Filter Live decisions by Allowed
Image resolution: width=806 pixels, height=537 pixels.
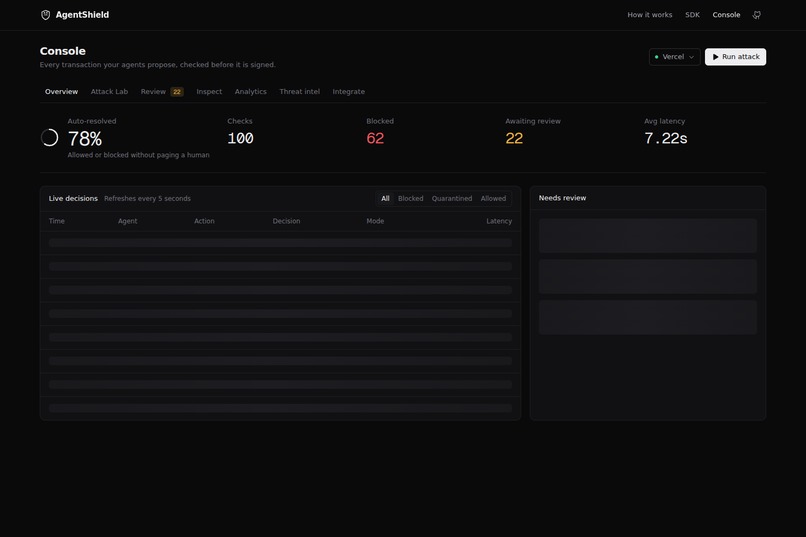click(493, 198)
